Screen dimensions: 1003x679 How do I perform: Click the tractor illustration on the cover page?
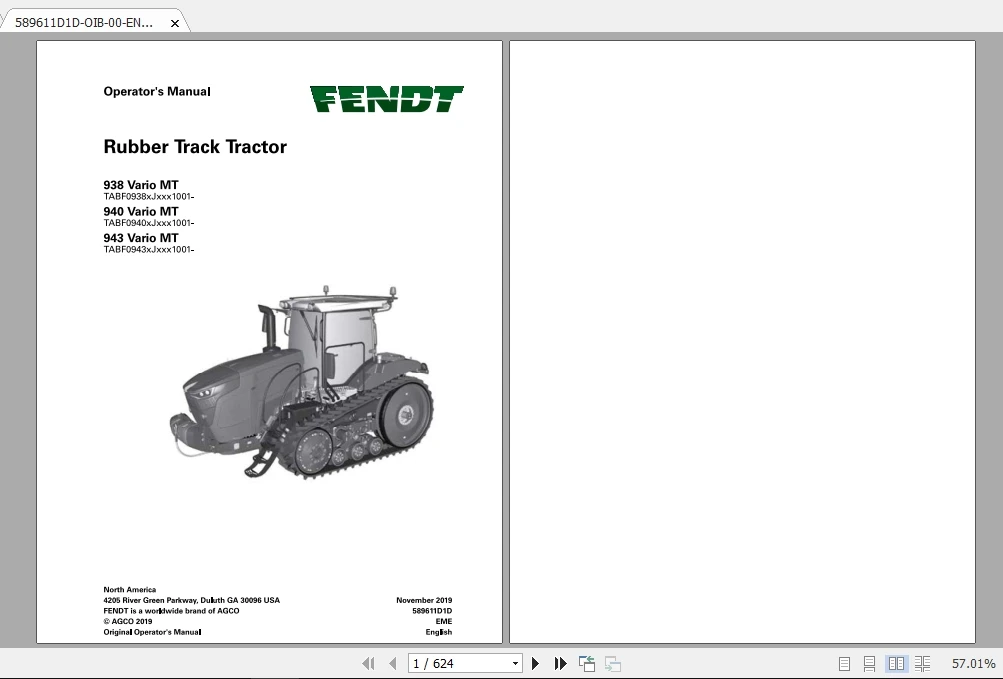pyautogui.click(x=302, y=382)
